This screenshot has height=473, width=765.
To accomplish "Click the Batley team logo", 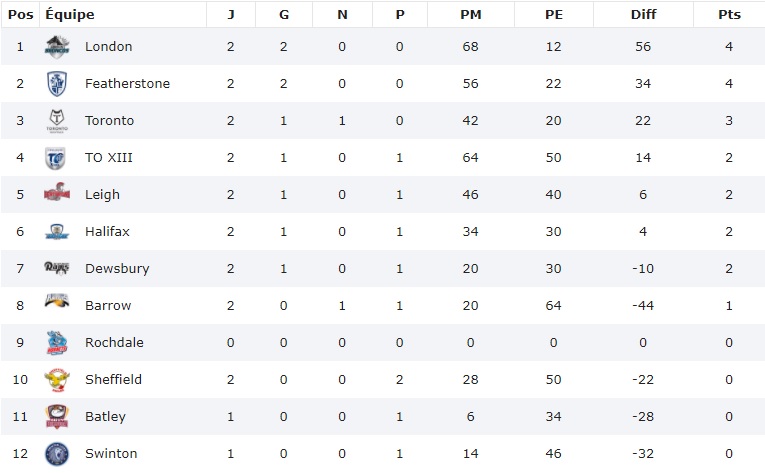I will [x=57, y=416].
